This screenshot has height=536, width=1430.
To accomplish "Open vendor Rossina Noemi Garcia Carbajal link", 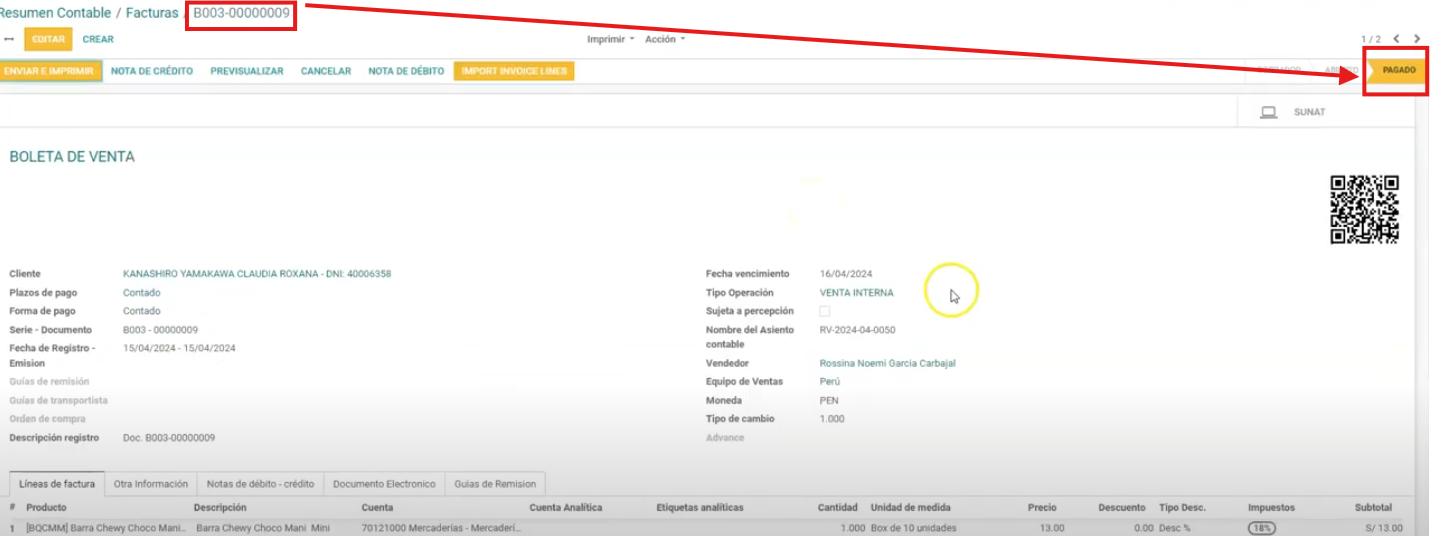I will pos(887,364).
